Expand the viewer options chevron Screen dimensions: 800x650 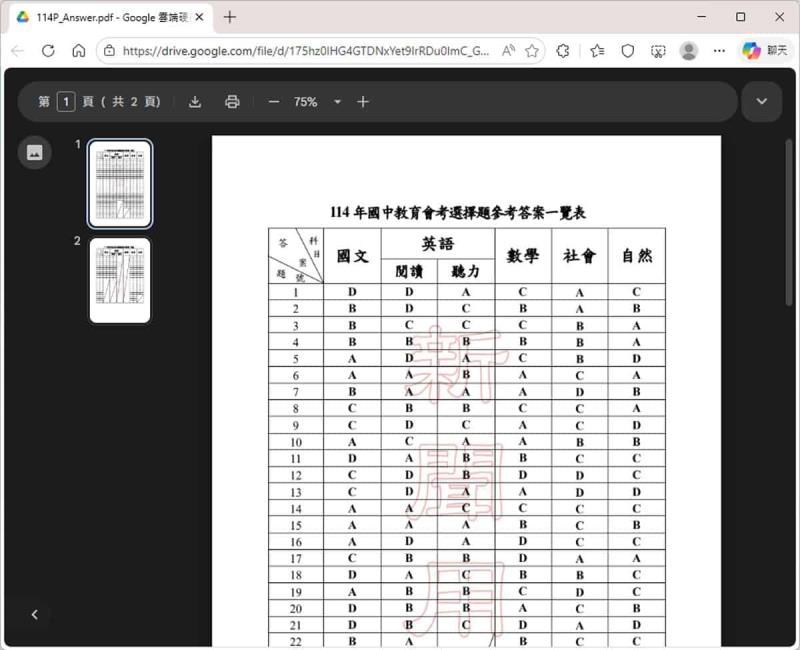(761, 101)
